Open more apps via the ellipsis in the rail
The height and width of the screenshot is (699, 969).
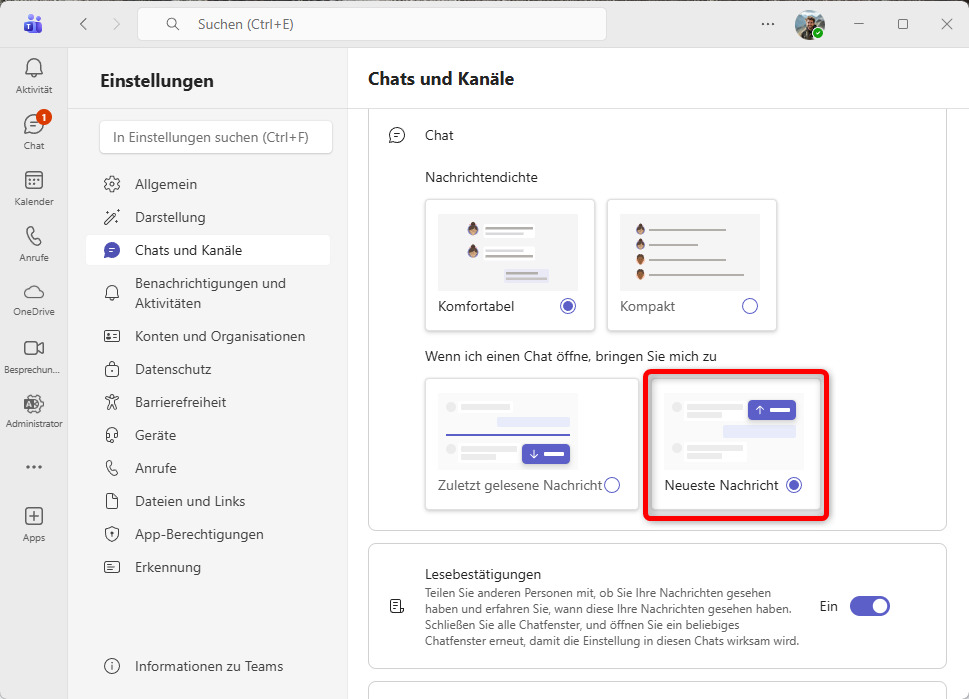(x=33, y=467)
